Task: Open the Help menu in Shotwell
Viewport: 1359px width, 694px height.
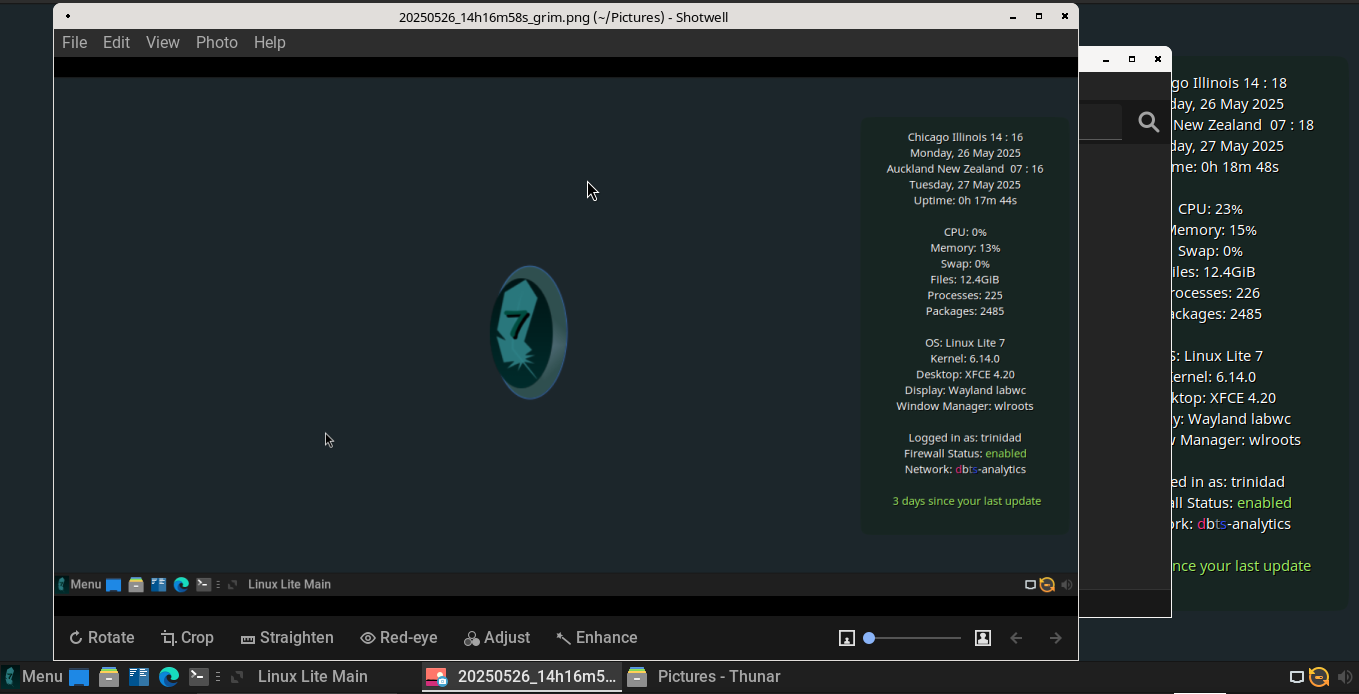Action: [269, 42]
